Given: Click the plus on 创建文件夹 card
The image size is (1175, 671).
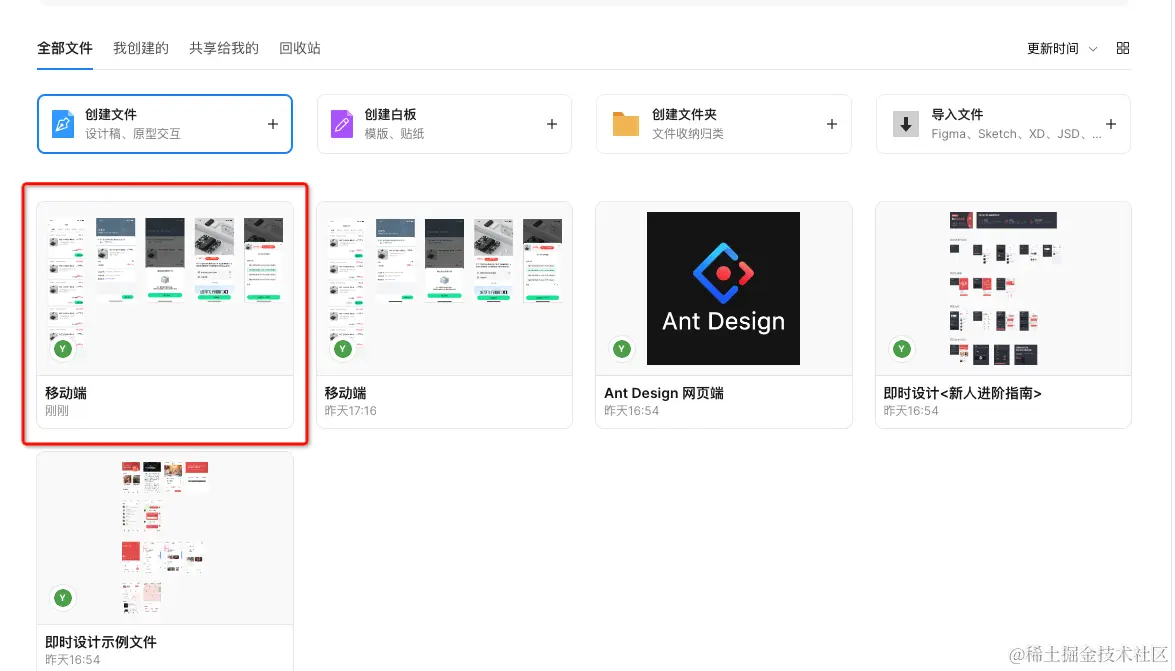Looking at the screenshot, I should [832, 124].
